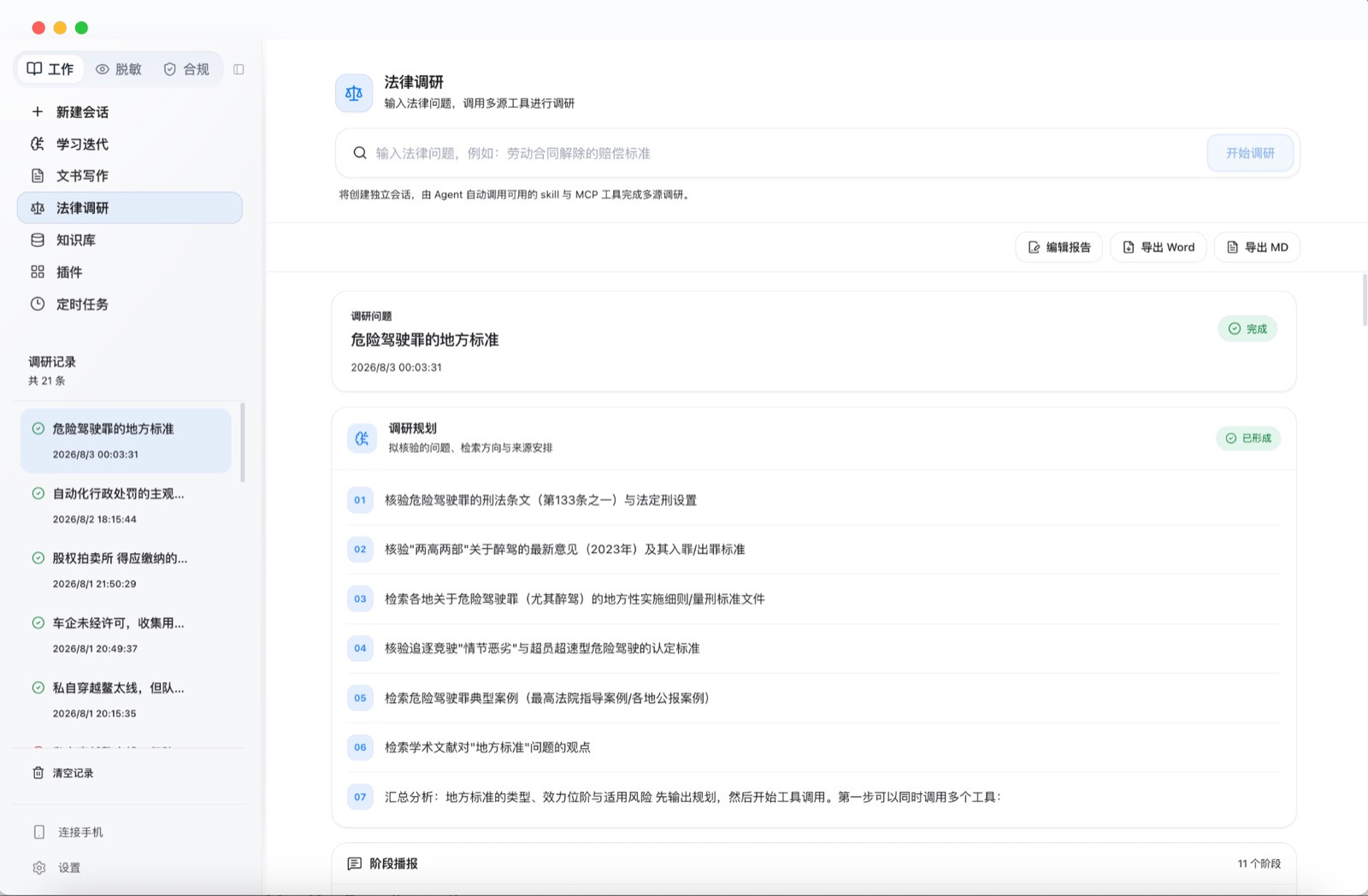This screenshot has width=1368, height=896.
Task: Click the 调研规划 section icon
Action: (x=362, y=438)
